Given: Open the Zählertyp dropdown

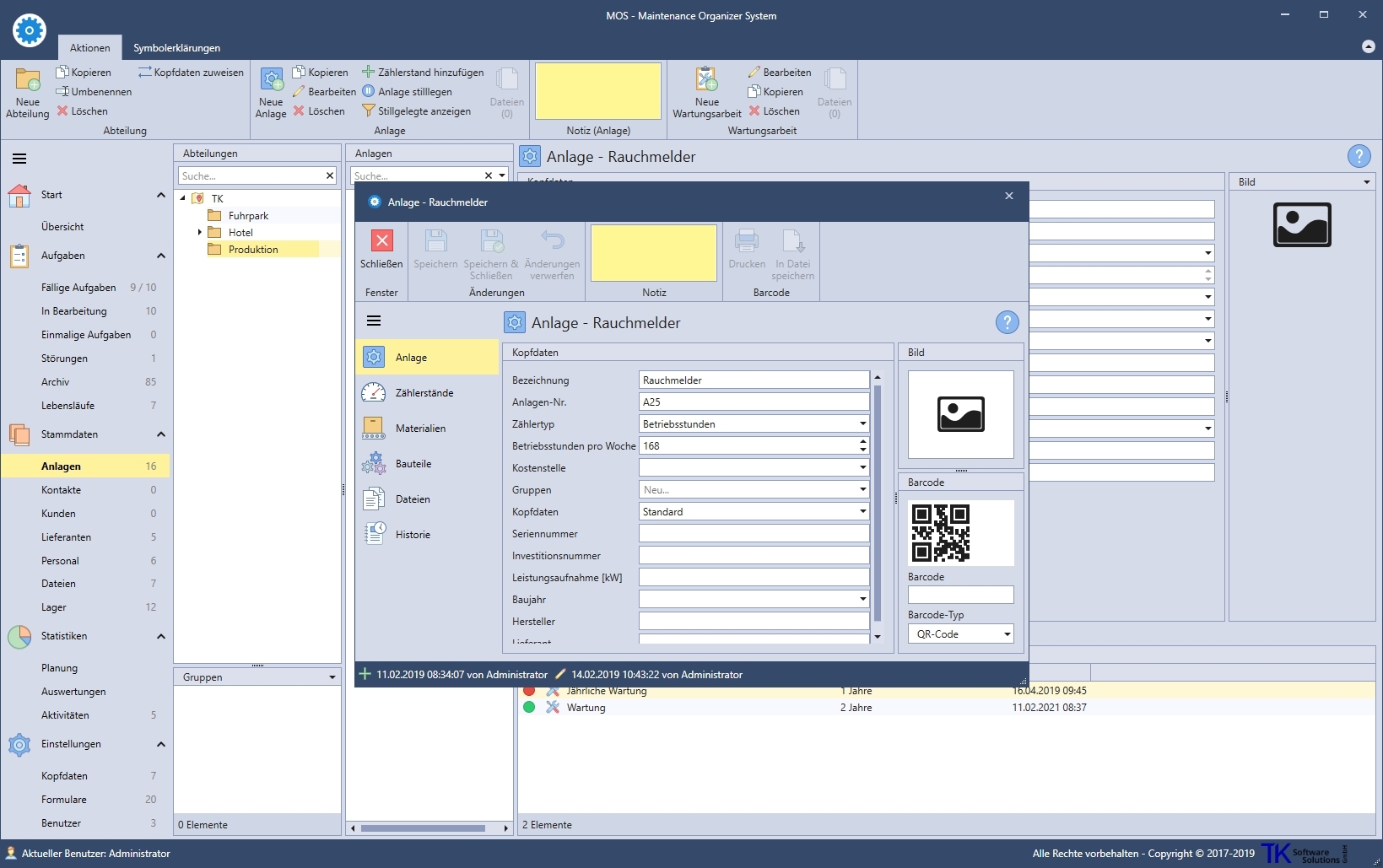Looking at the screenshot, I should (x=862, y=424).
